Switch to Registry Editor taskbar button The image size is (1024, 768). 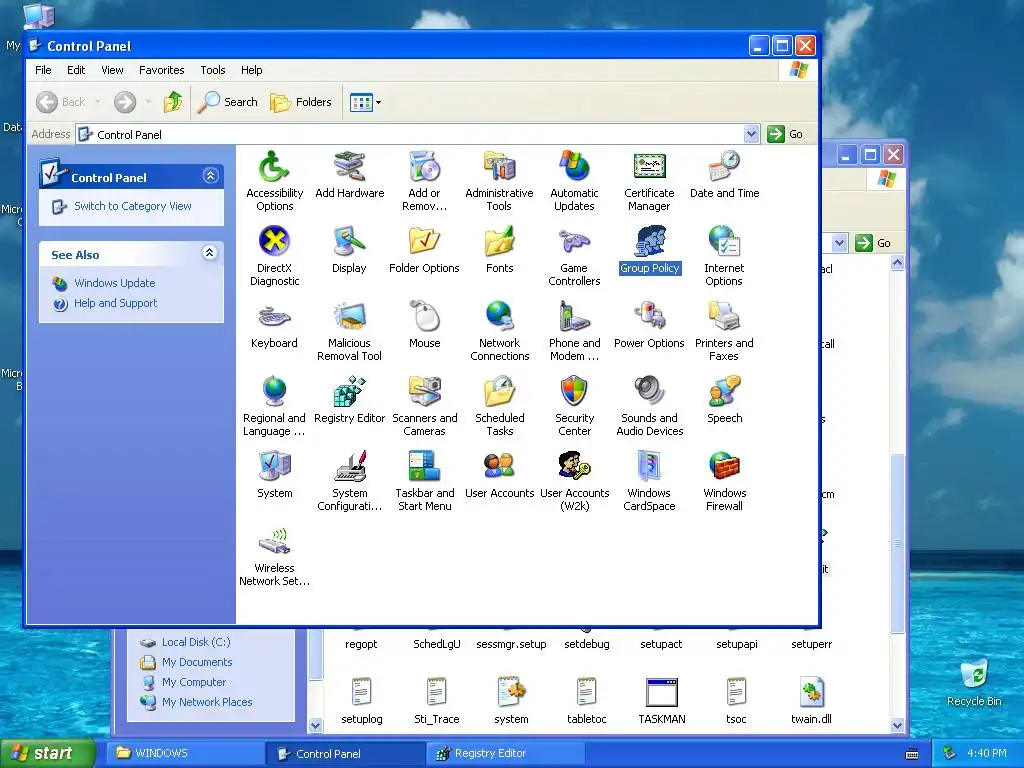pos(504,754)
